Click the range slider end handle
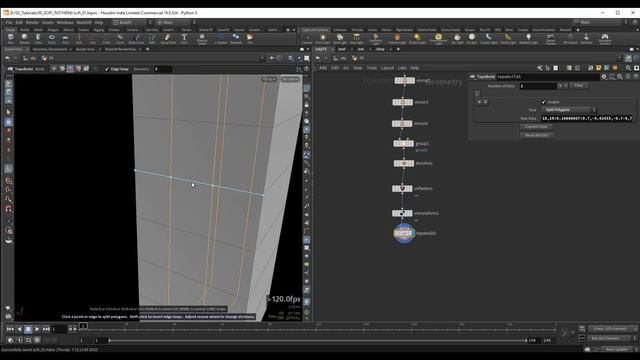This screenshot has width=640, height=360. pyautogui.click(x=527, y=340)
